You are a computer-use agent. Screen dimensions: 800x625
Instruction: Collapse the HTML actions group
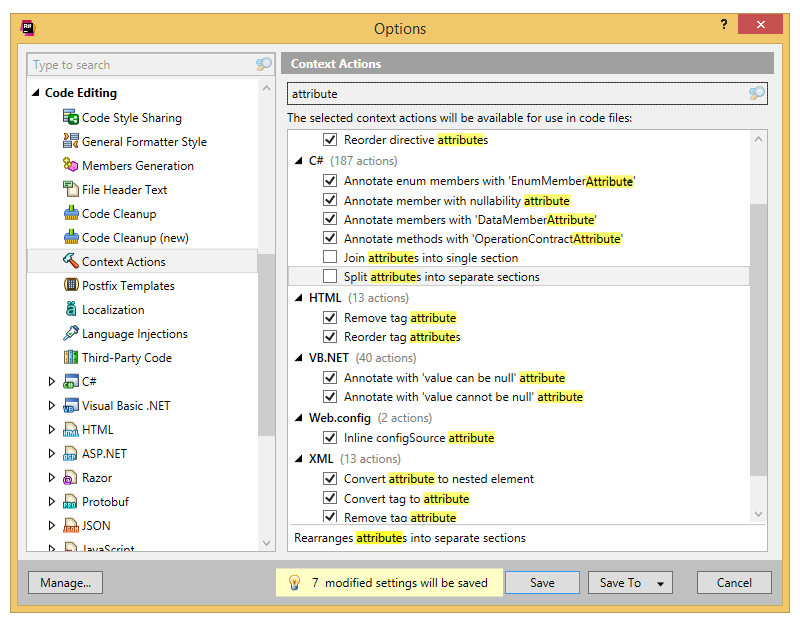tap(299, 298)
